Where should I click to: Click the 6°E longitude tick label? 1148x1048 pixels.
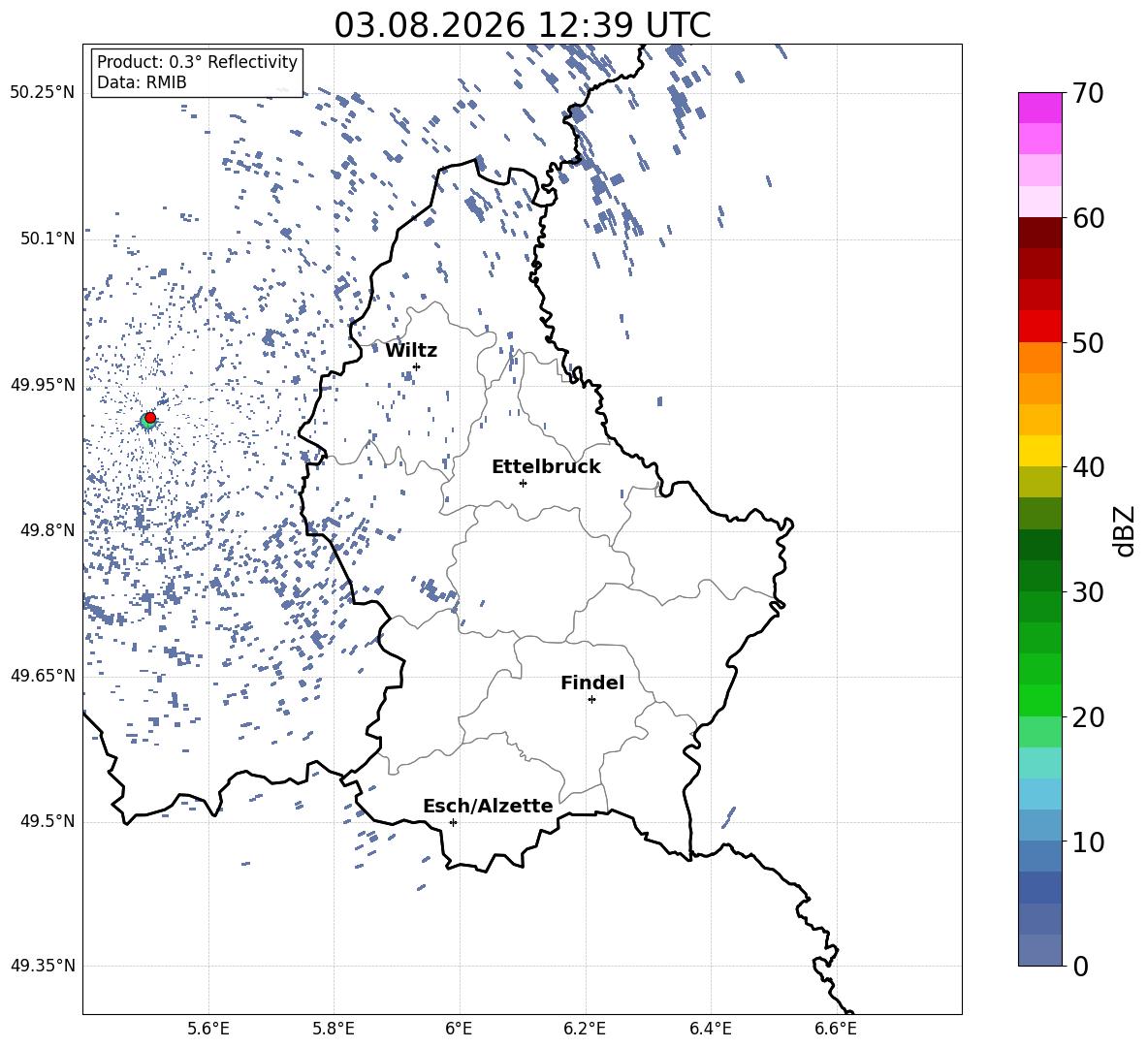click(x=459, y=1029)
